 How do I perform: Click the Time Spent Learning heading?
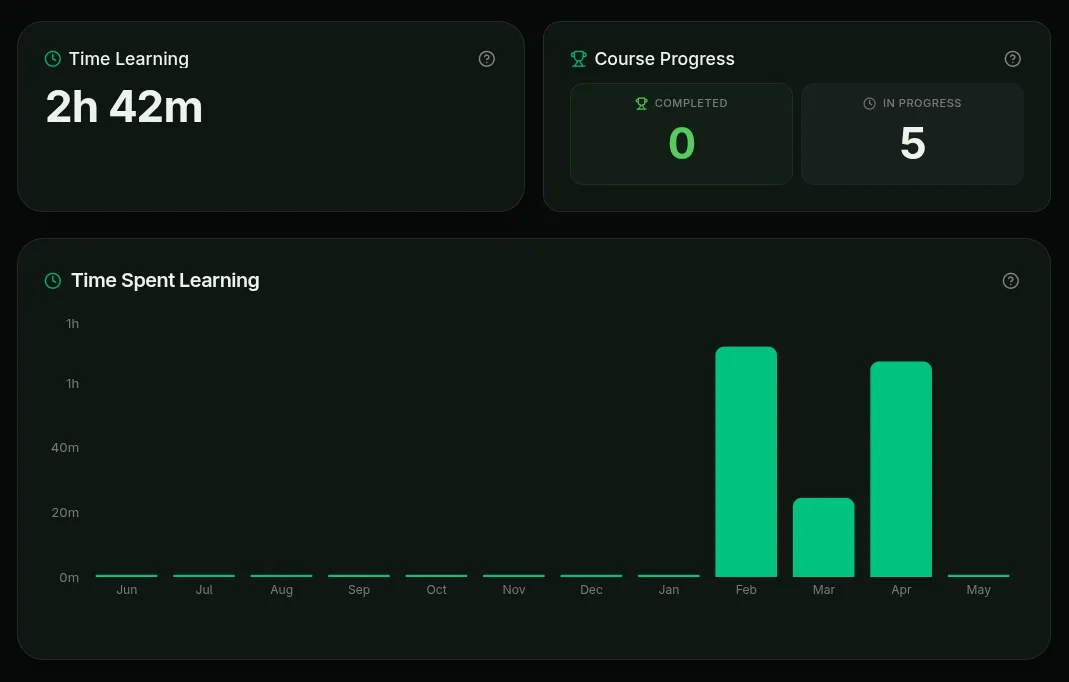point(165,280)
